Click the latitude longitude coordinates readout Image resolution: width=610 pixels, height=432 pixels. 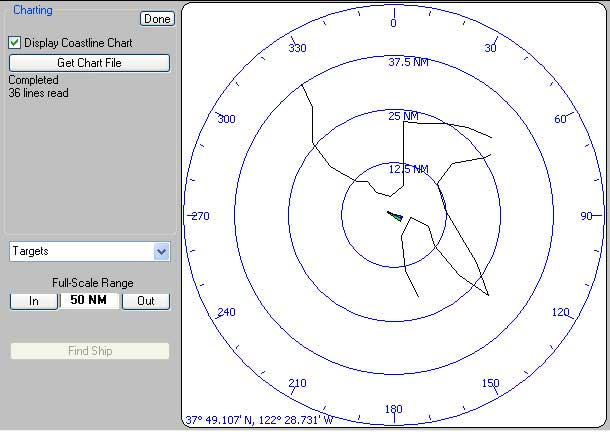click(x=259, y=420)
